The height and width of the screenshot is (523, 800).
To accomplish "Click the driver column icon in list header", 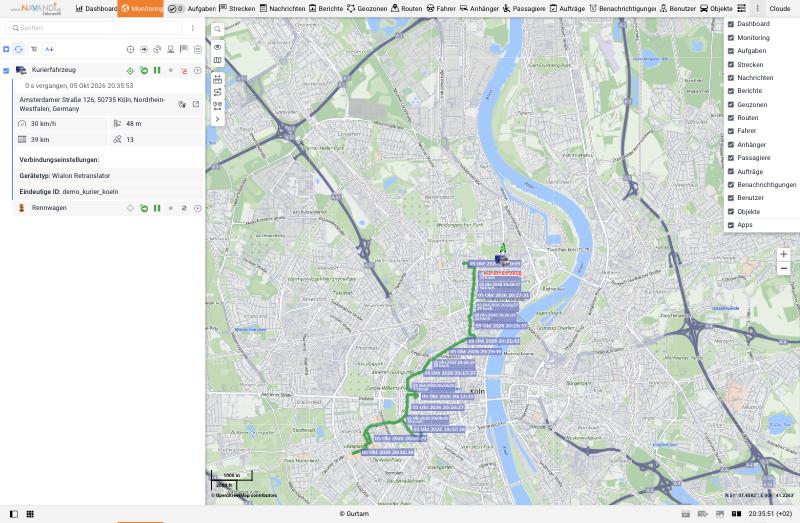I will click(170, 49).
